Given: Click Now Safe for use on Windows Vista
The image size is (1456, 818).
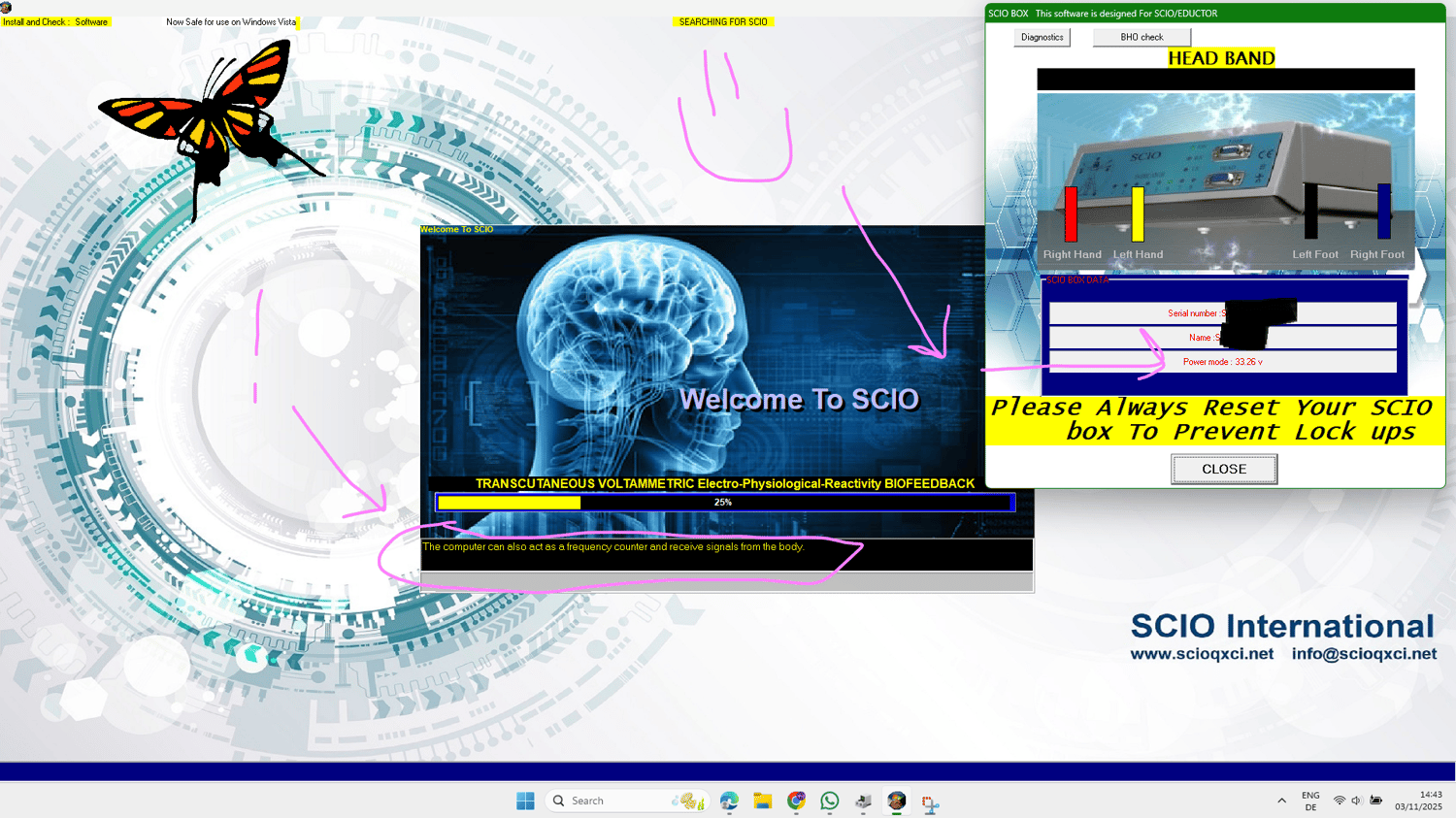Looking at the screenshot, I should [231, 21].
